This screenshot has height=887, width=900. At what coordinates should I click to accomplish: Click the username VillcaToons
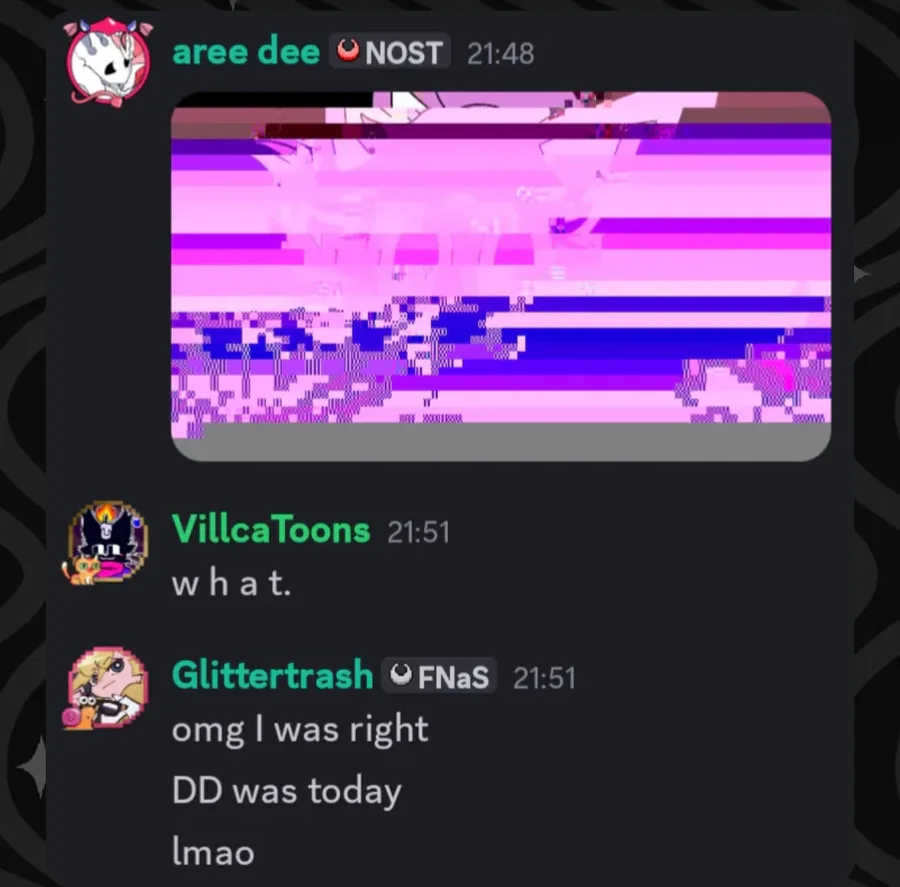271,529
